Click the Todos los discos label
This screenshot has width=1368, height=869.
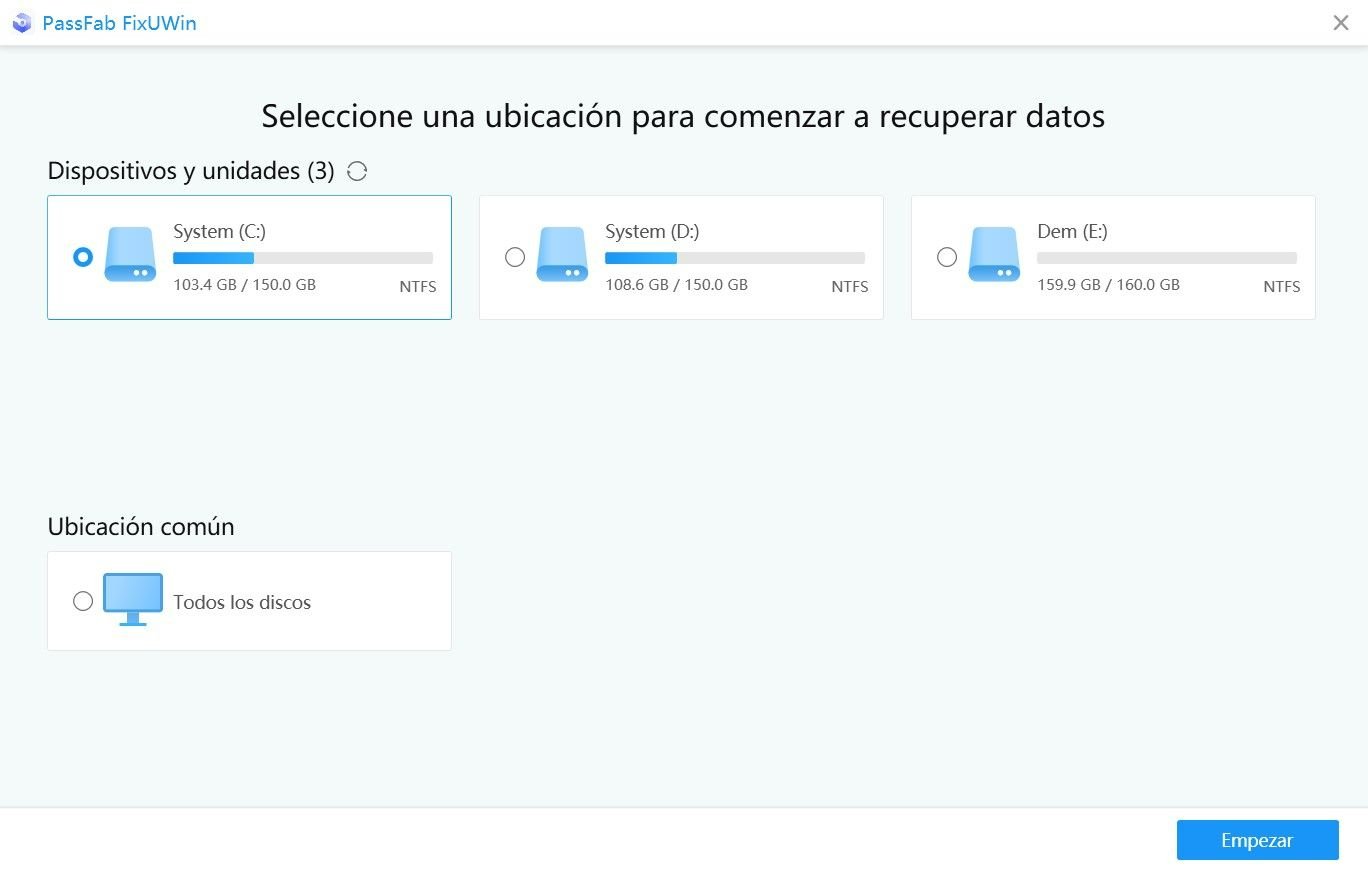point(242,602)
